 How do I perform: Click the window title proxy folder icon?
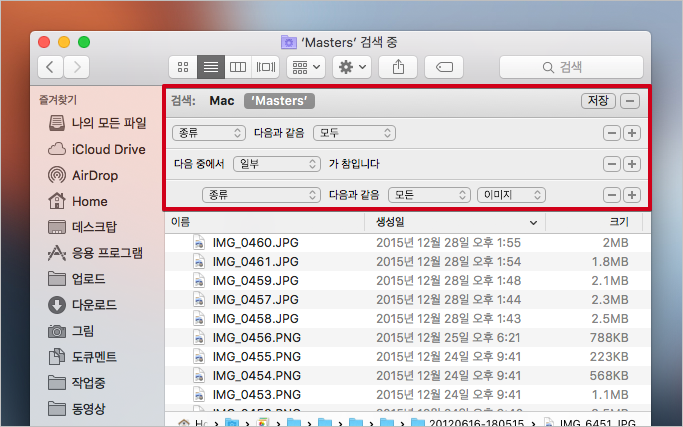(288, 42)
